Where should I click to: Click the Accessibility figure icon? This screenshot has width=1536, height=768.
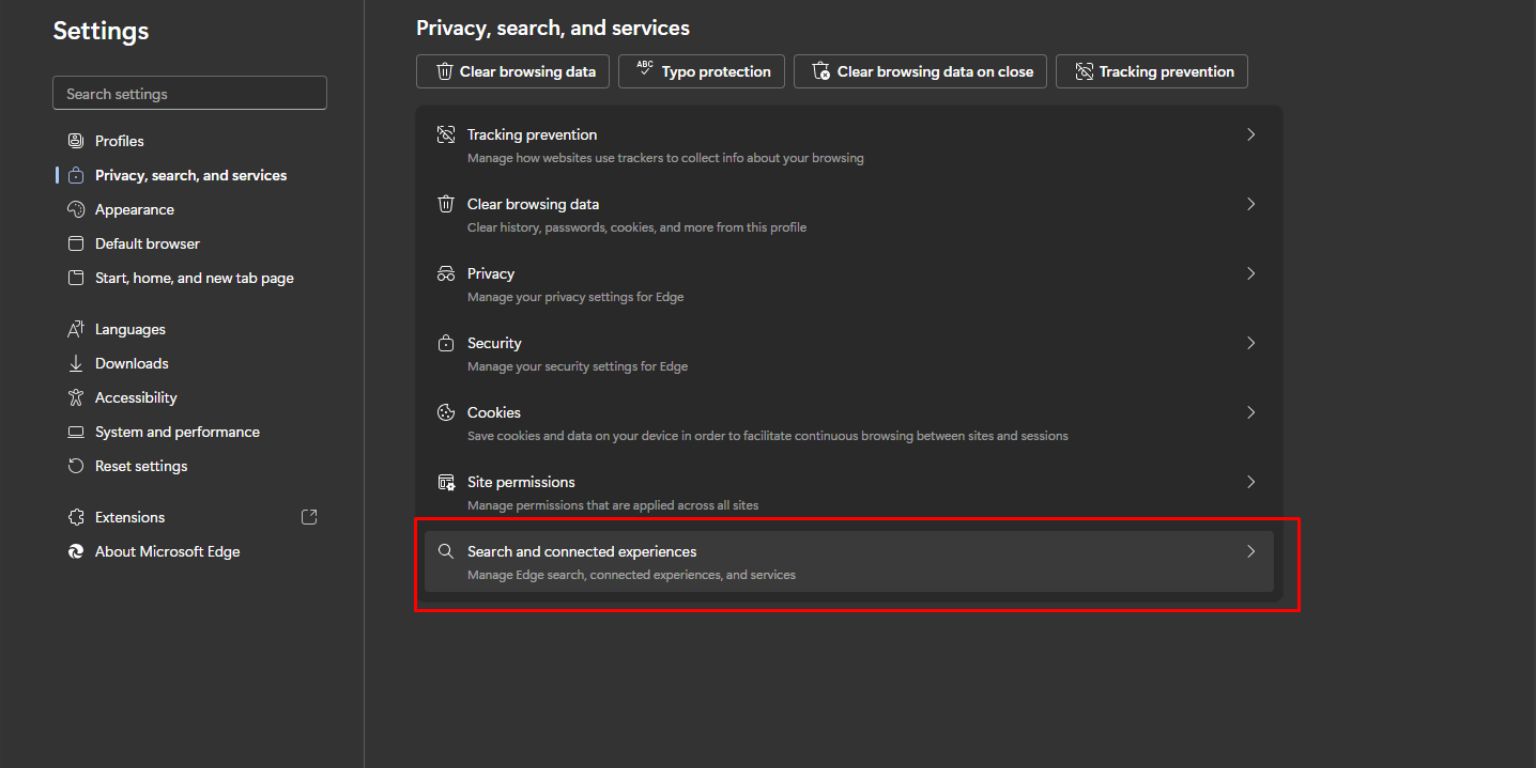point(75,398)
